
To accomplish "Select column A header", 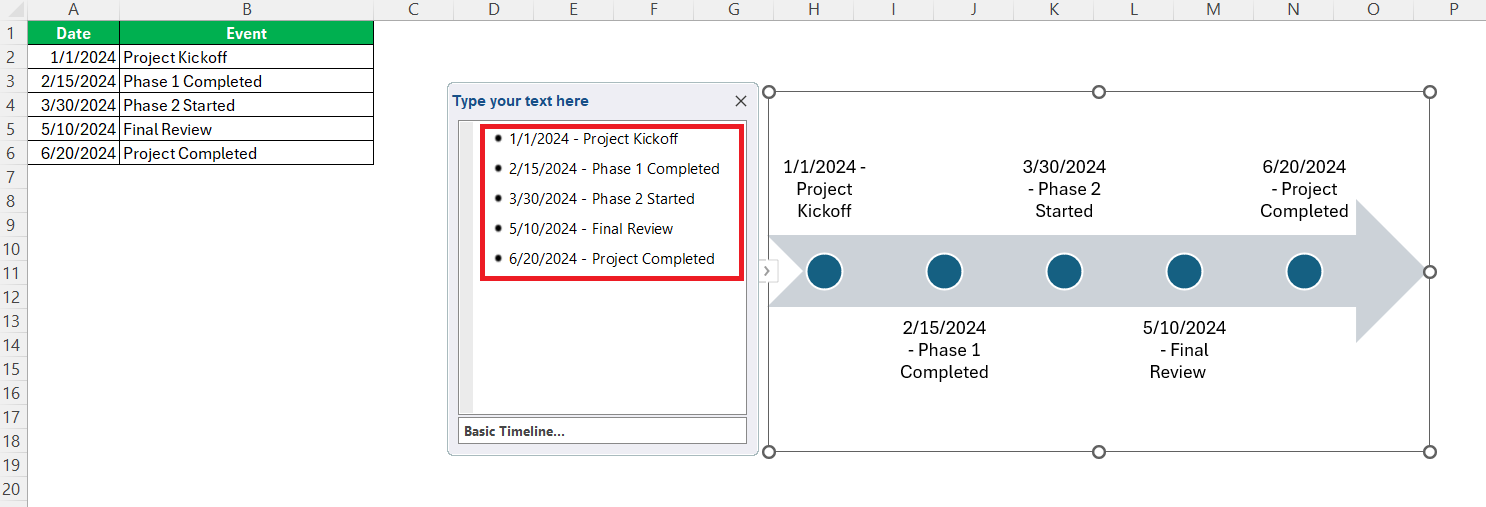I will [73, 9].
